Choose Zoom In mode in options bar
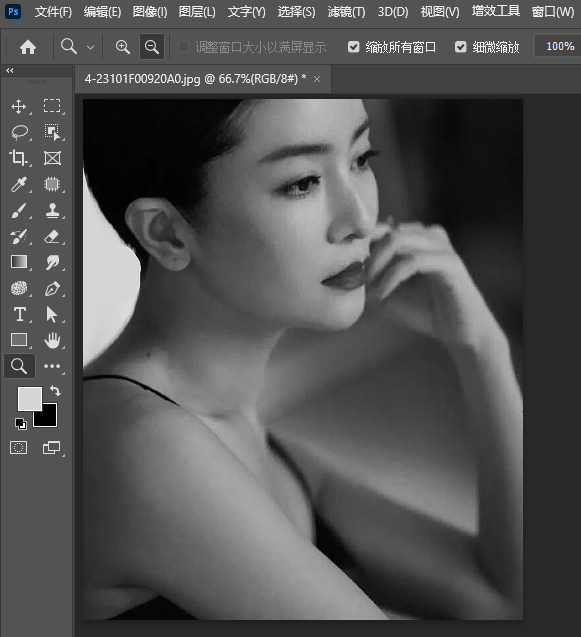Screen dimensions: 581x637 [x=123, y=47]
